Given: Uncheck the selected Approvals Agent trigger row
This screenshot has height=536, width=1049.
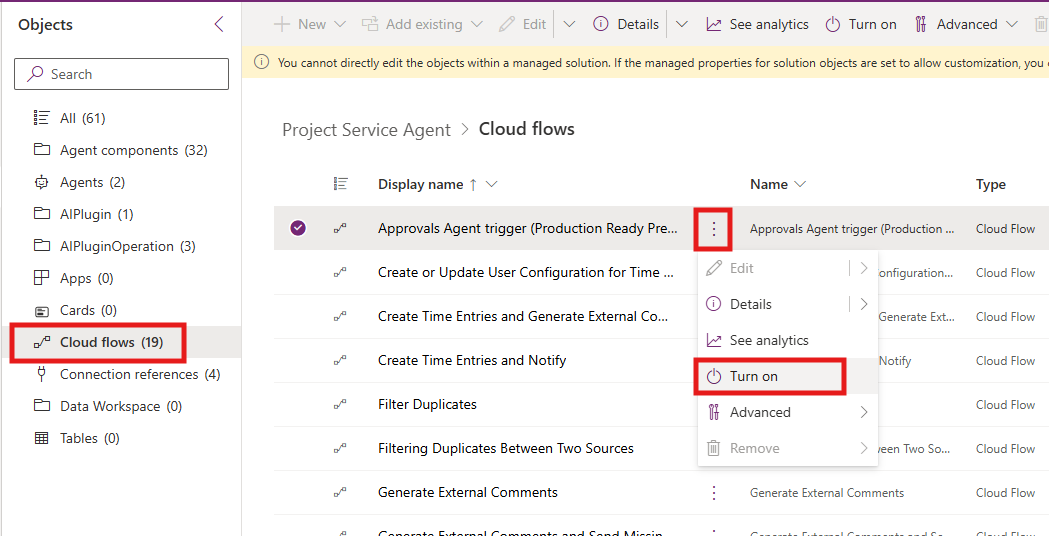Looking at the screenshot, I should tap(298, 229).
